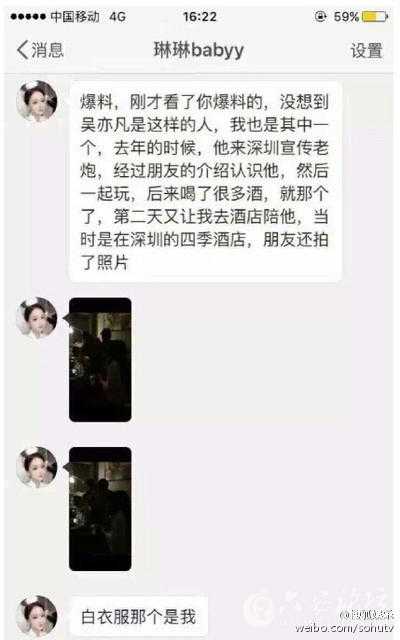Tap the back chevron beside 消息
The width and height of the screenshot is (400, 640).
tap(22, 50)
